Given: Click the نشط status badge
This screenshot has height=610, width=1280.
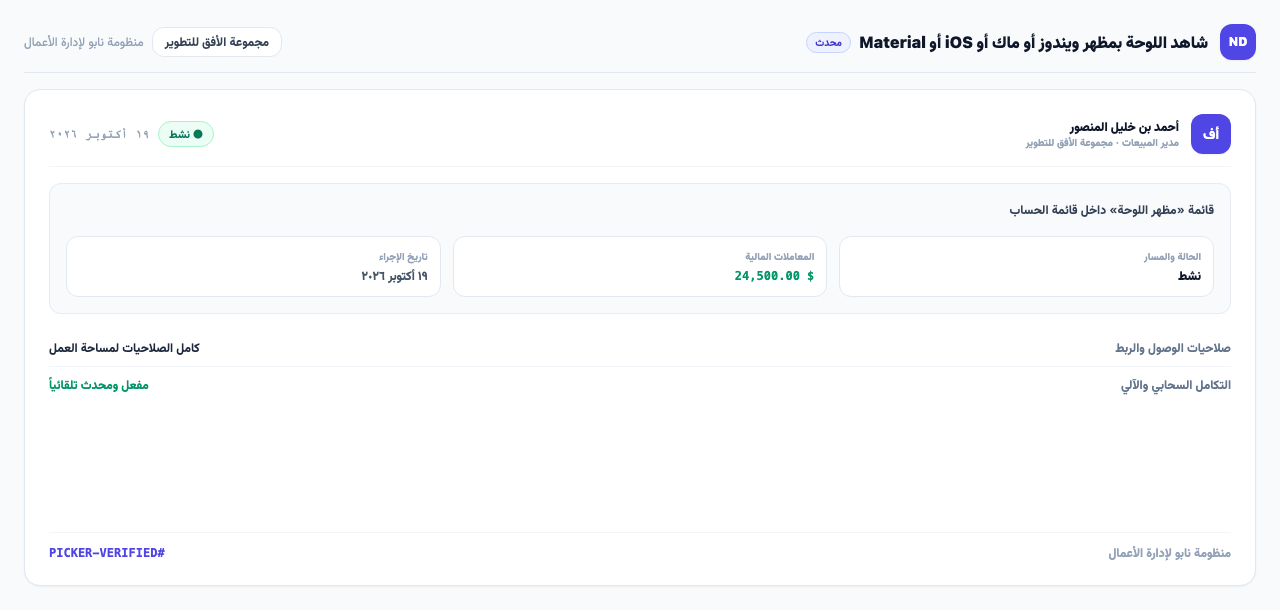Looking at the screenshot, I should [x=186, y=134].
